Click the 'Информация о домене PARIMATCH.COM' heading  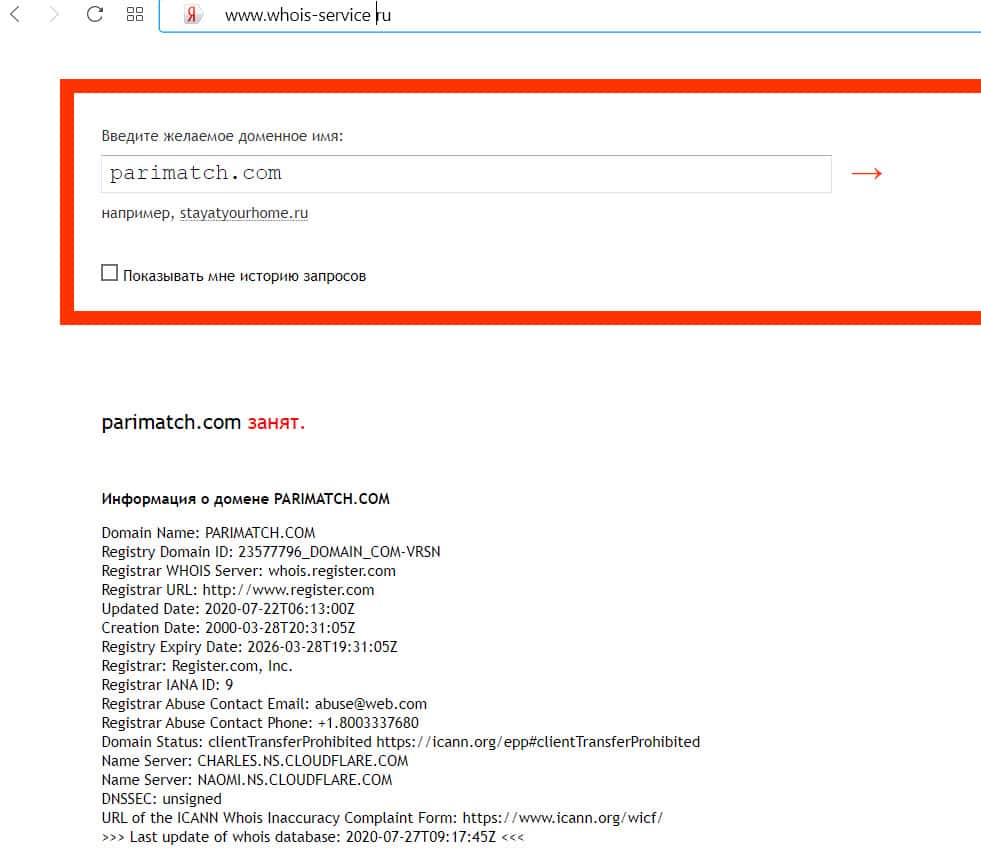(245, 499)
